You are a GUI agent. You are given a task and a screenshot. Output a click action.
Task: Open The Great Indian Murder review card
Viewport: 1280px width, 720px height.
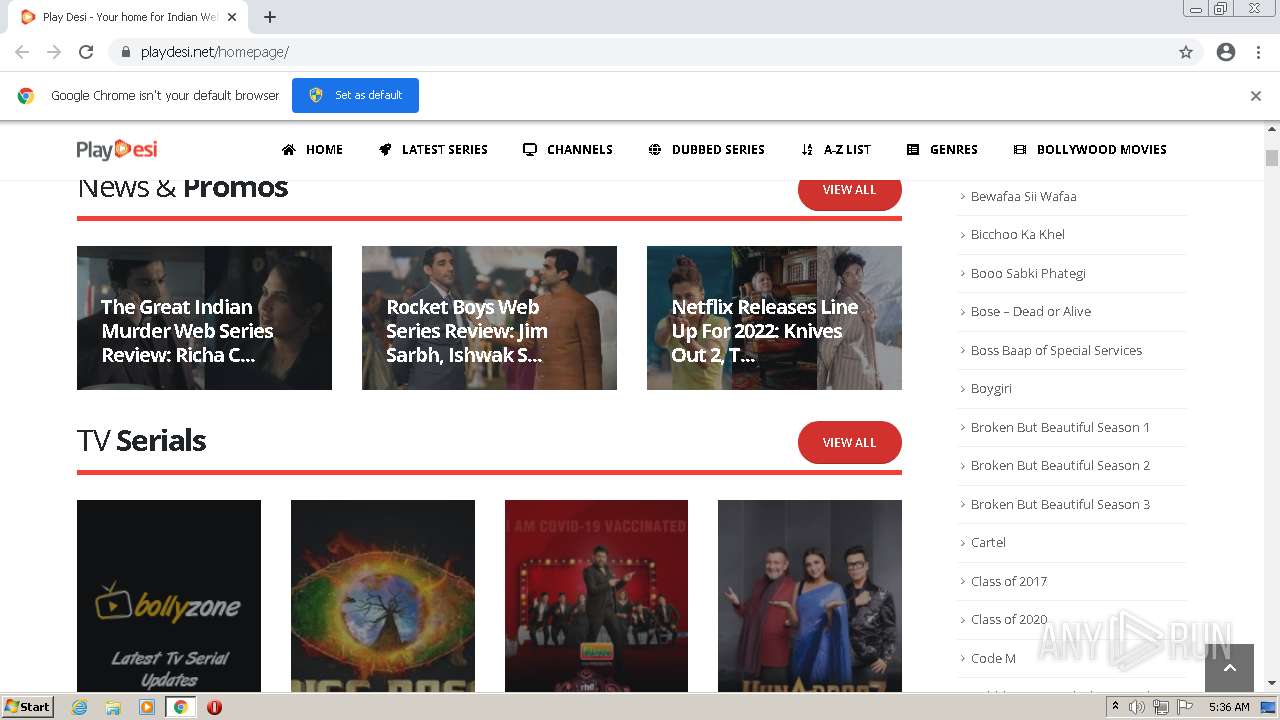(204, 318)
